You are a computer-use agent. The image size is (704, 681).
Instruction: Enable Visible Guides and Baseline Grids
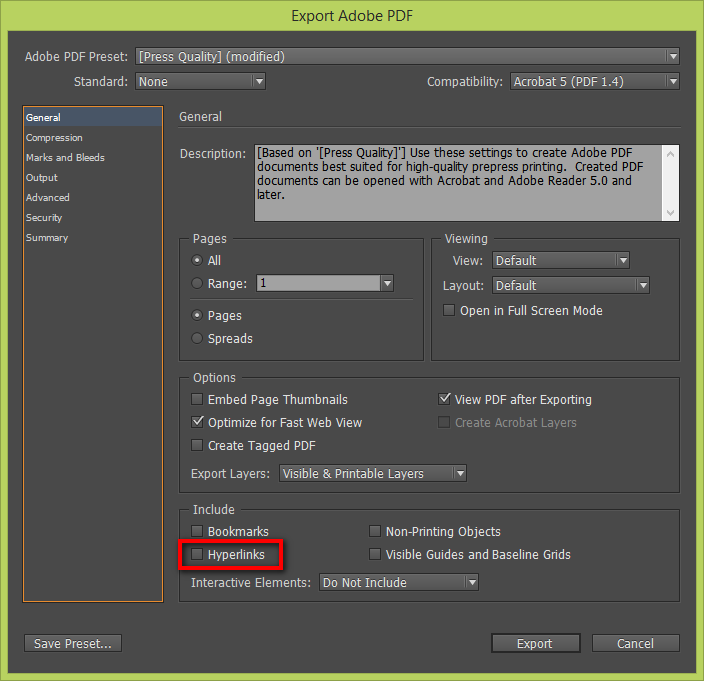click(375, 554)
